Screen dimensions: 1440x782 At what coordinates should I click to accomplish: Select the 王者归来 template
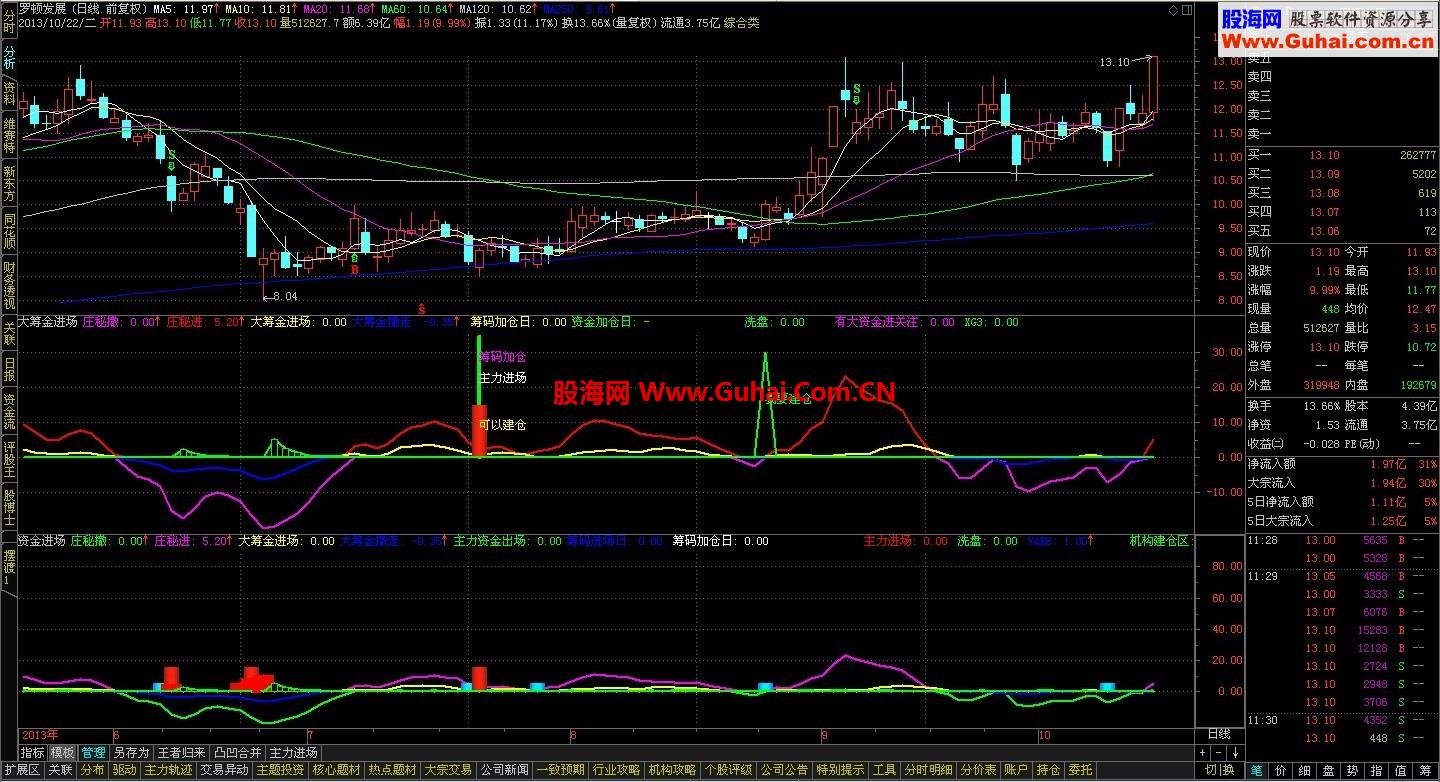(182, 752)
